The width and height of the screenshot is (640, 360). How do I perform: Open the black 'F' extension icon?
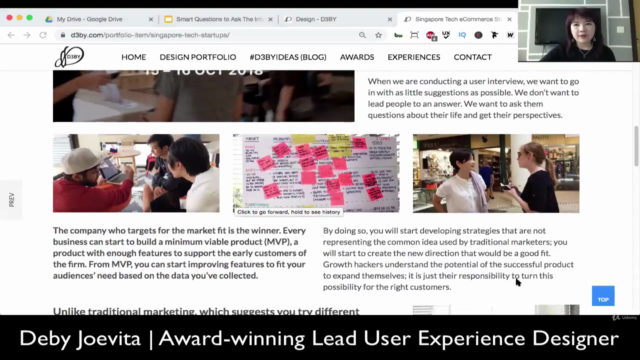(x=494, y=35)
